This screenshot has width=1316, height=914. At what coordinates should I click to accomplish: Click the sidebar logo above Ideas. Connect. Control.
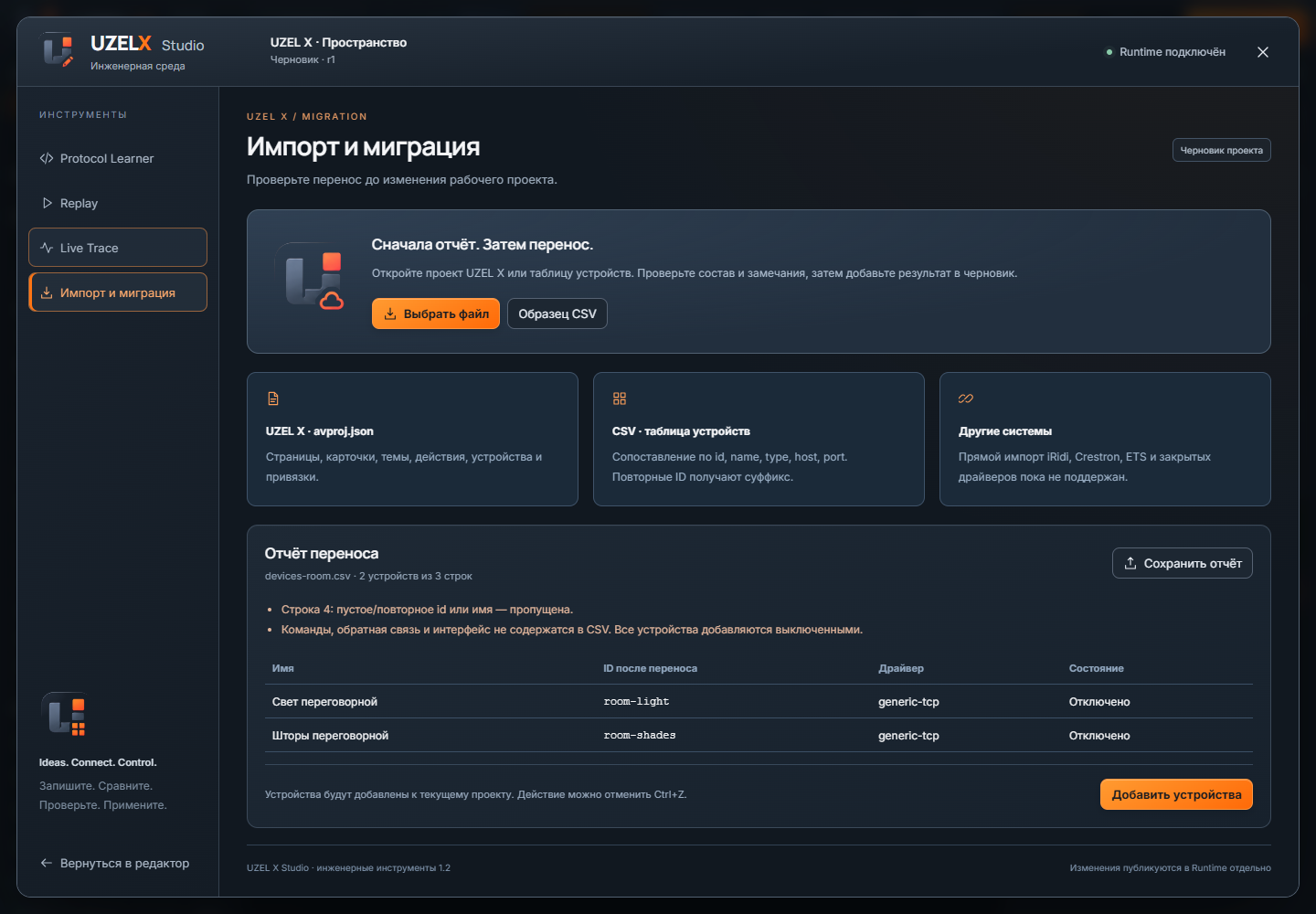(64, 715)
